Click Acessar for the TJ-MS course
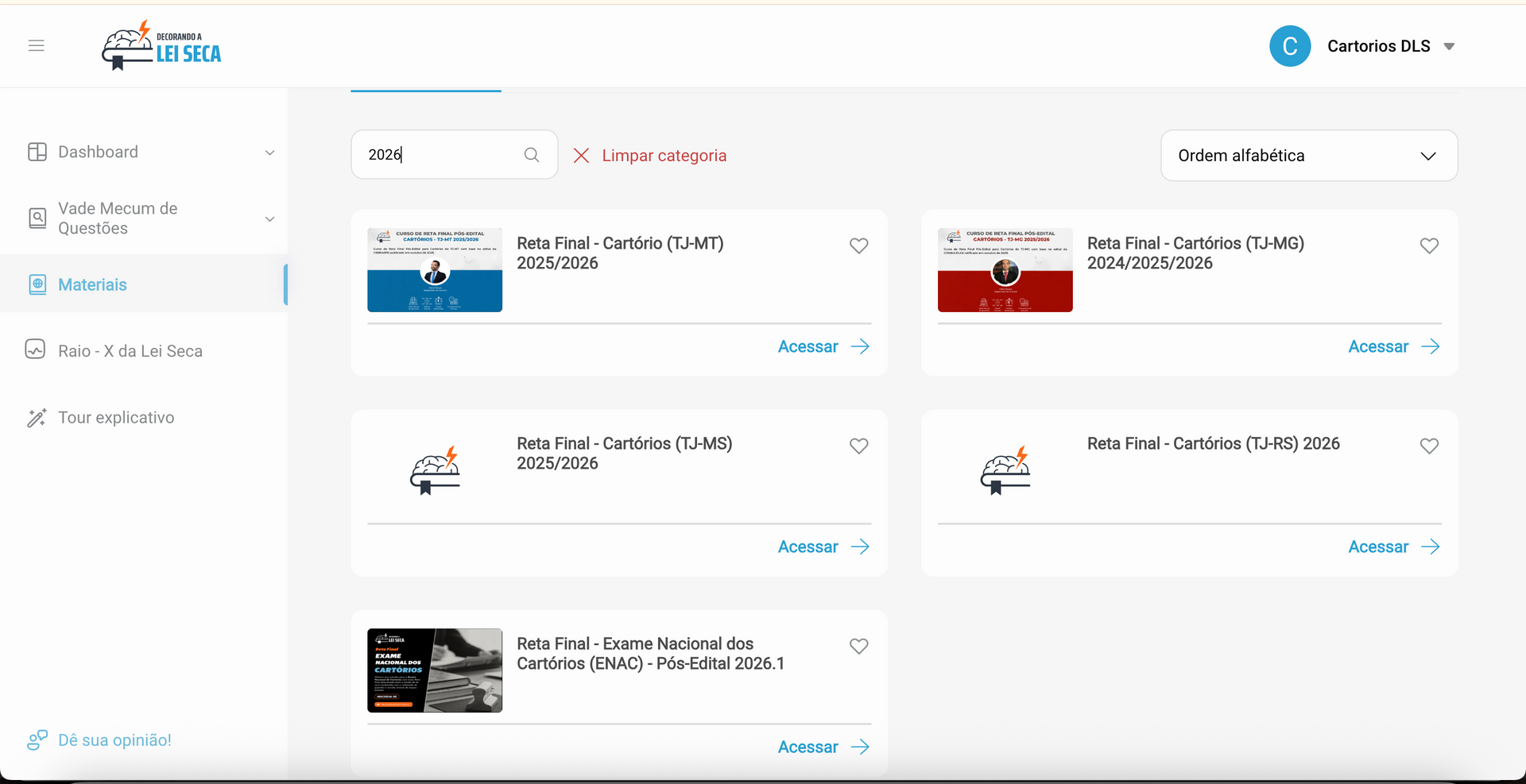The image size is (1526, 784). (x=823, y=546)
